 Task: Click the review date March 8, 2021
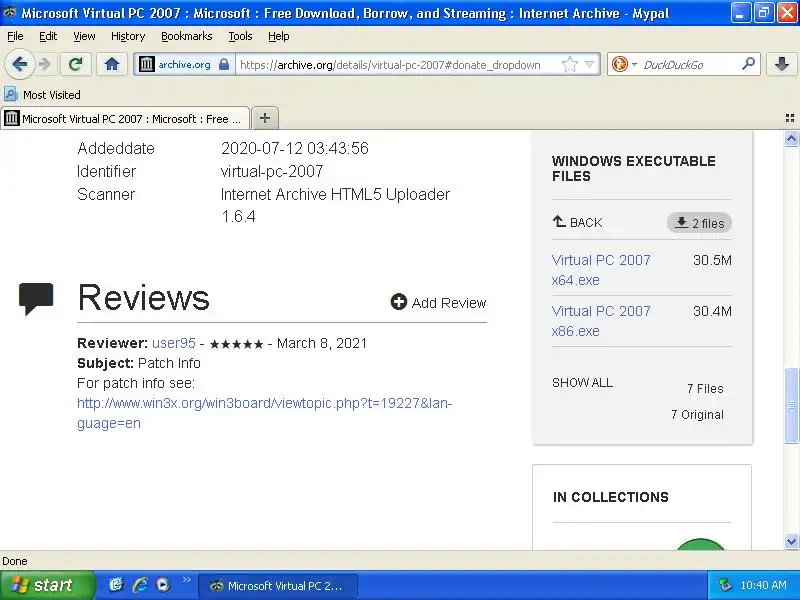click(x=321, y=343)
